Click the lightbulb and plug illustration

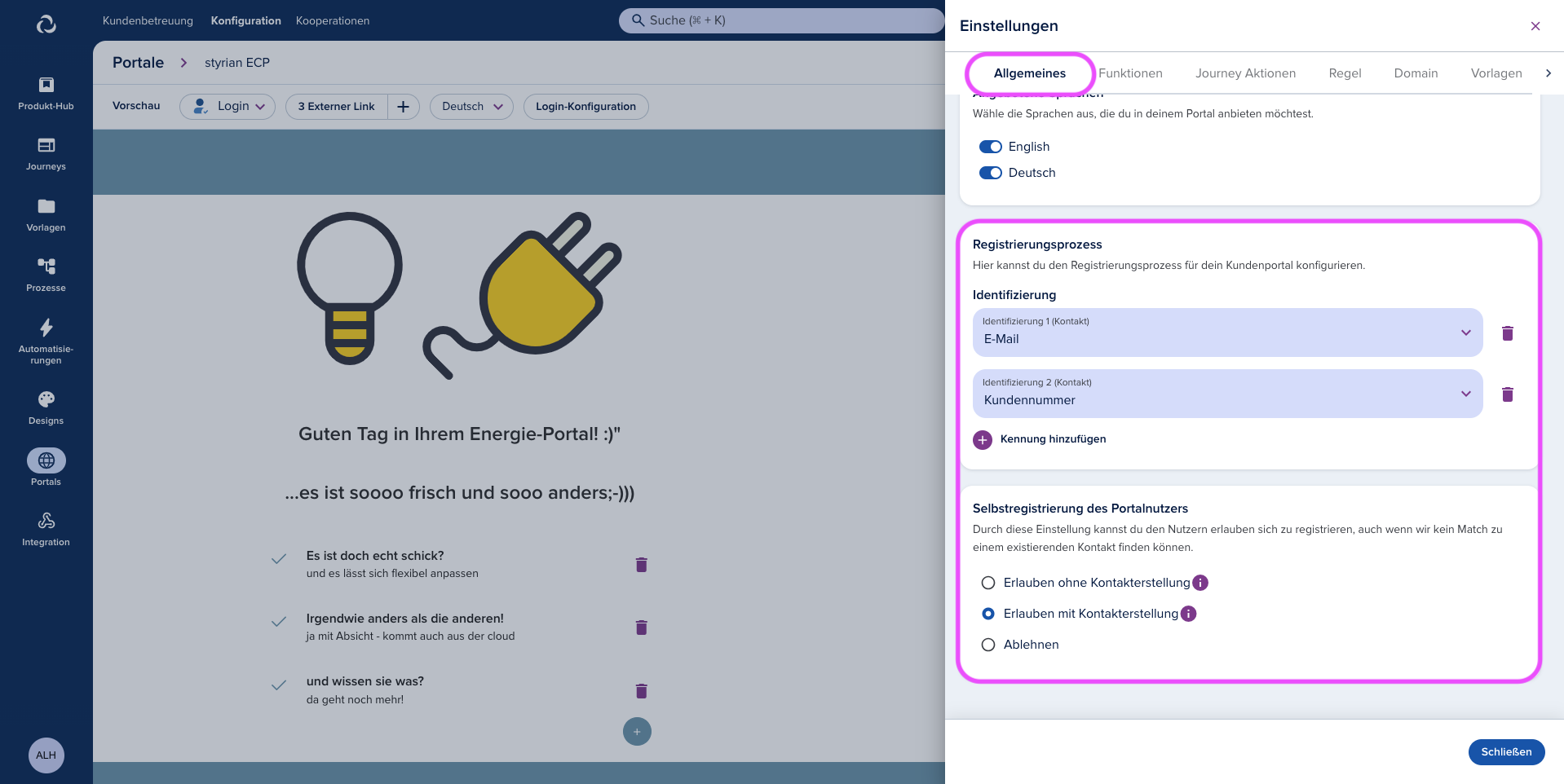click(459, 295)
